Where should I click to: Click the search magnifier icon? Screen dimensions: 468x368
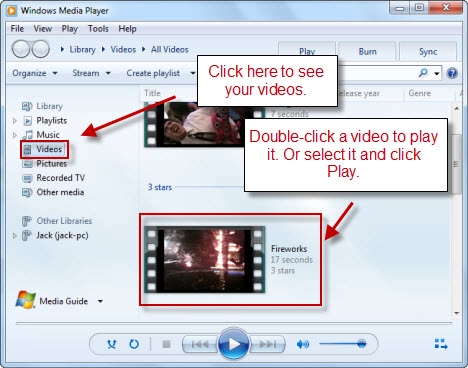pyautogui.click(x=423, y=73)
